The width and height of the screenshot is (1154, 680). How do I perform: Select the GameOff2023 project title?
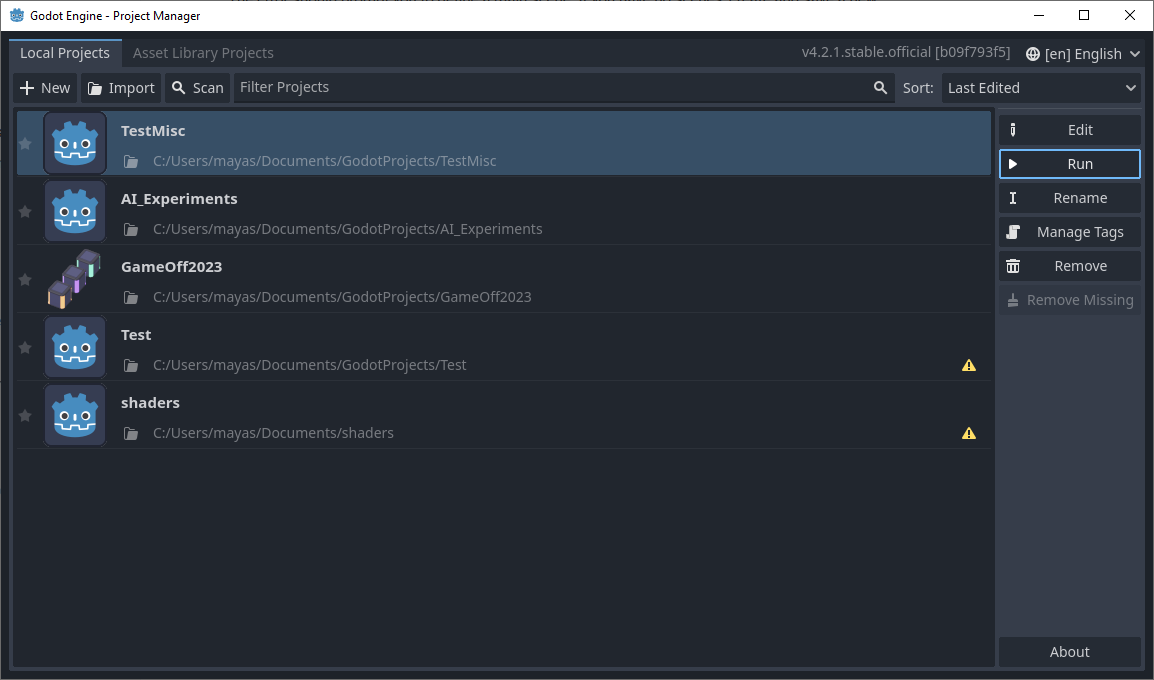tap(171, 267)
